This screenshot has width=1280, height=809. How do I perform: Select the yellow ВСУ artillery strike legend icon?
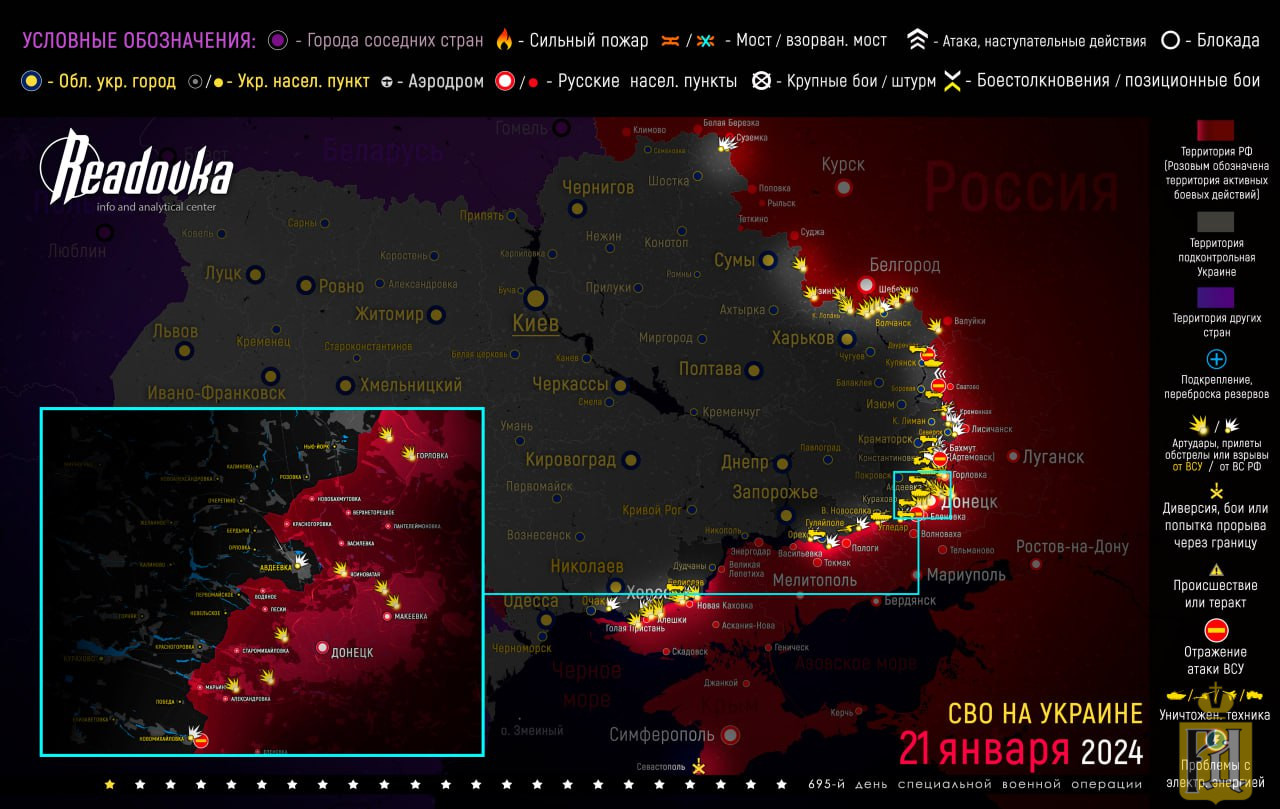tap(1197, 424)
